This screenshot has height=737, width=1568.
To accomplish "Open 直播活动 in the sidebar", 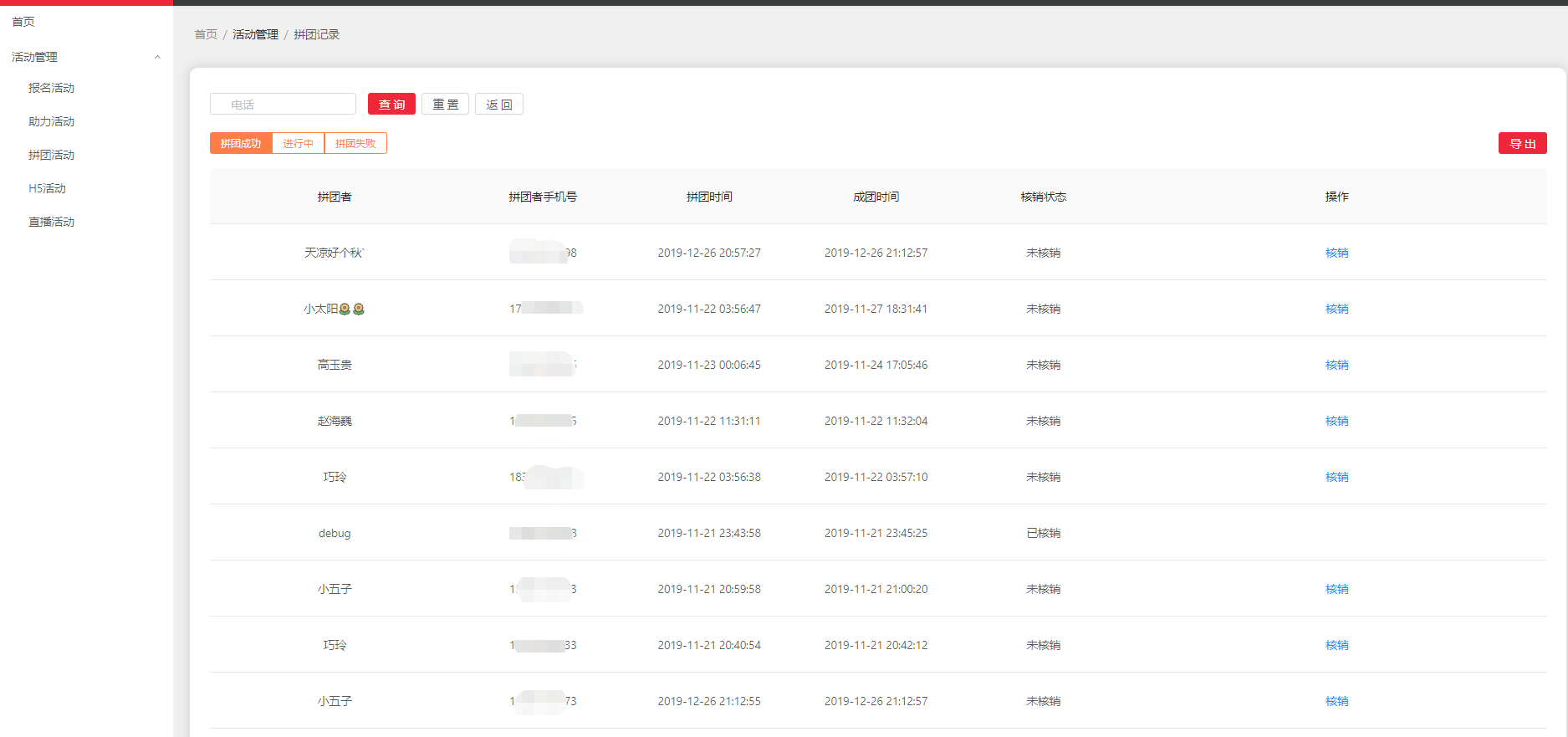I will pos(51,222).
